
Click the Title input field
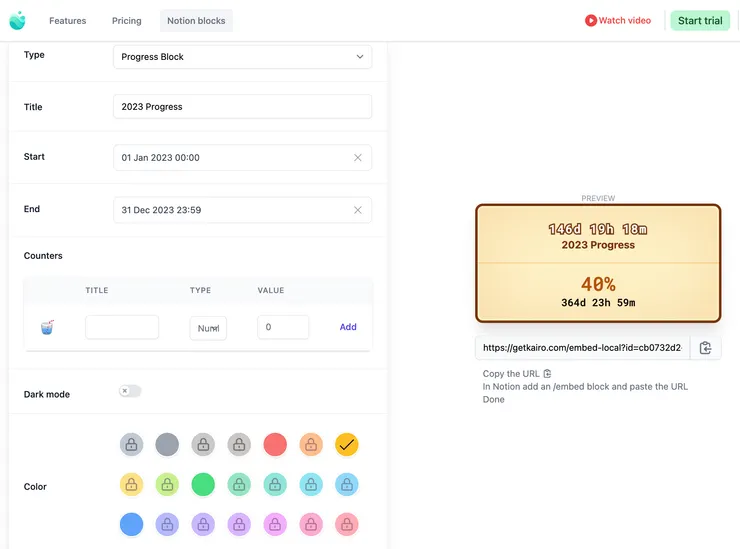coord(243,107)
